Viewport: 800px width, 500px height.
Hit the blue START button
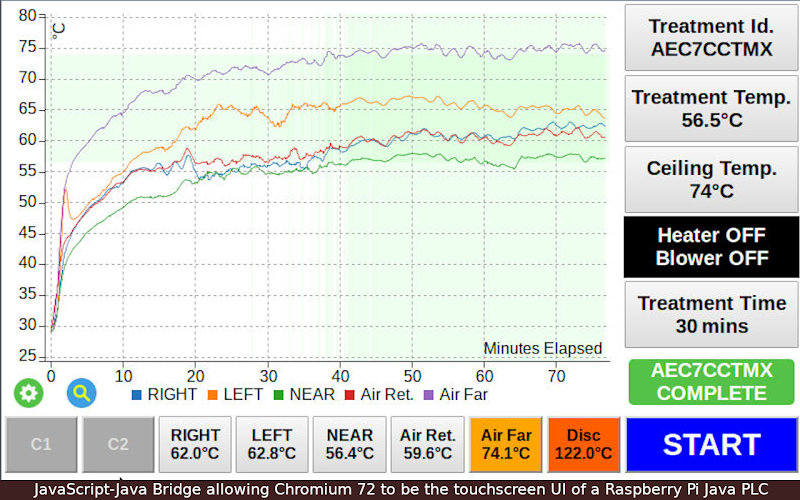(x=712, y=444)
